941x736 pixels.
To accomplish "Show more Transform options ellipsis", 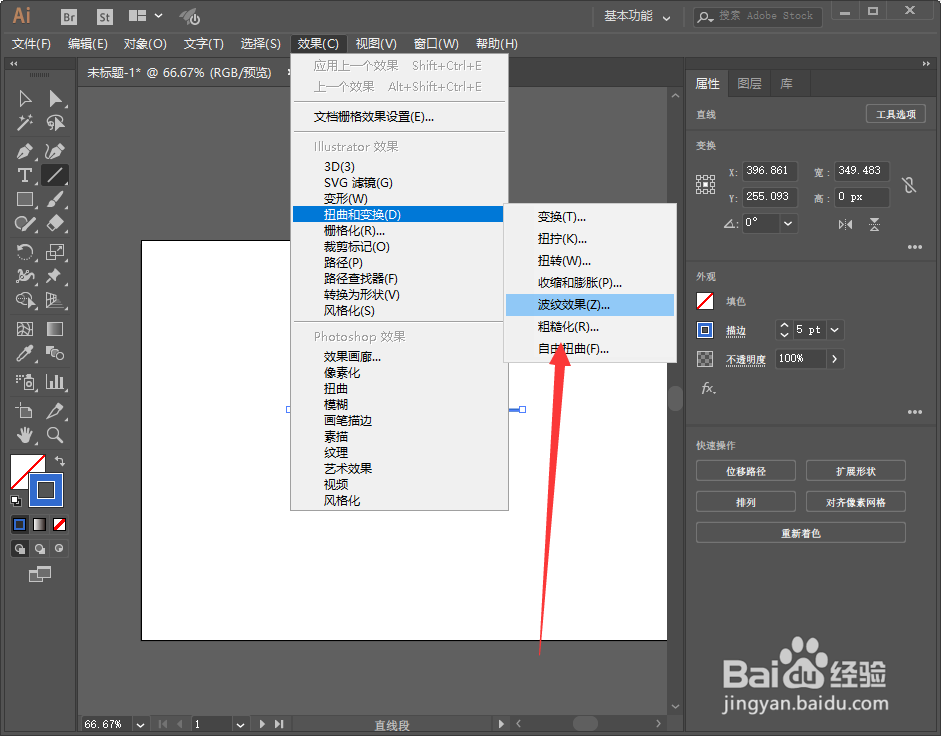I will (x=915, y=247).
